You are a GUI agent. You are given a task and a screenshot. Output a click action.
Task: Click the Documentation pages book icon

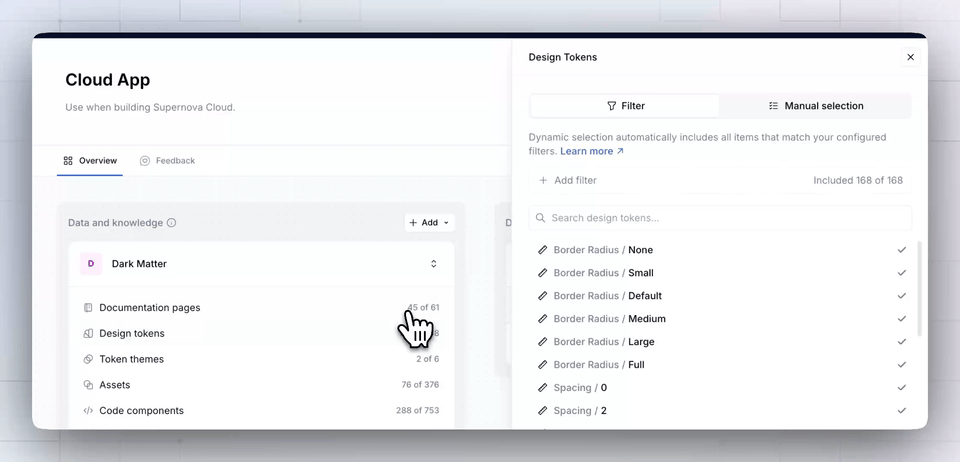(88, 308)
